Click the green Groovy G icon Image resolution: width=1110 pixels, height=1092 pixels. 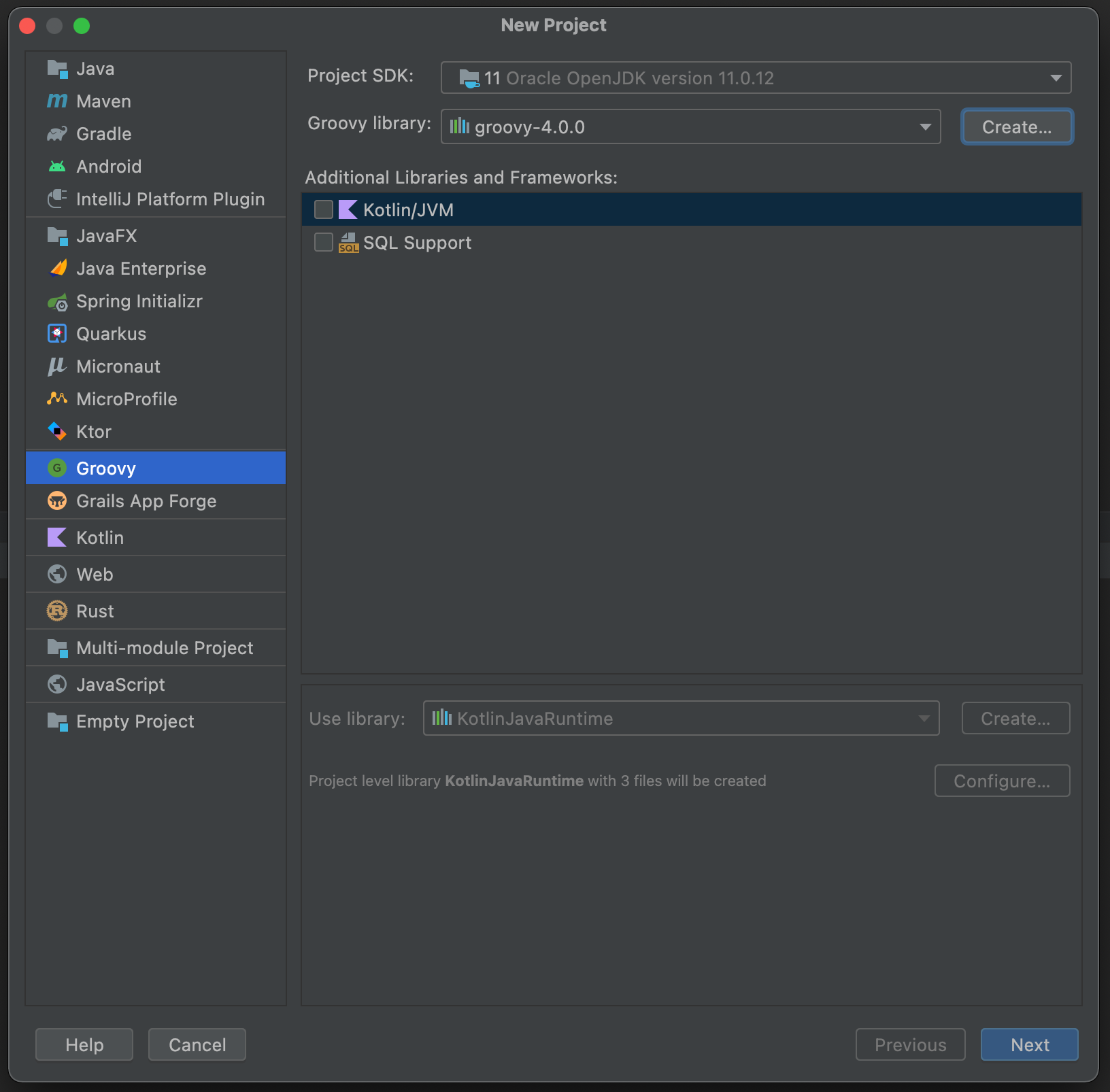point(57,468)
